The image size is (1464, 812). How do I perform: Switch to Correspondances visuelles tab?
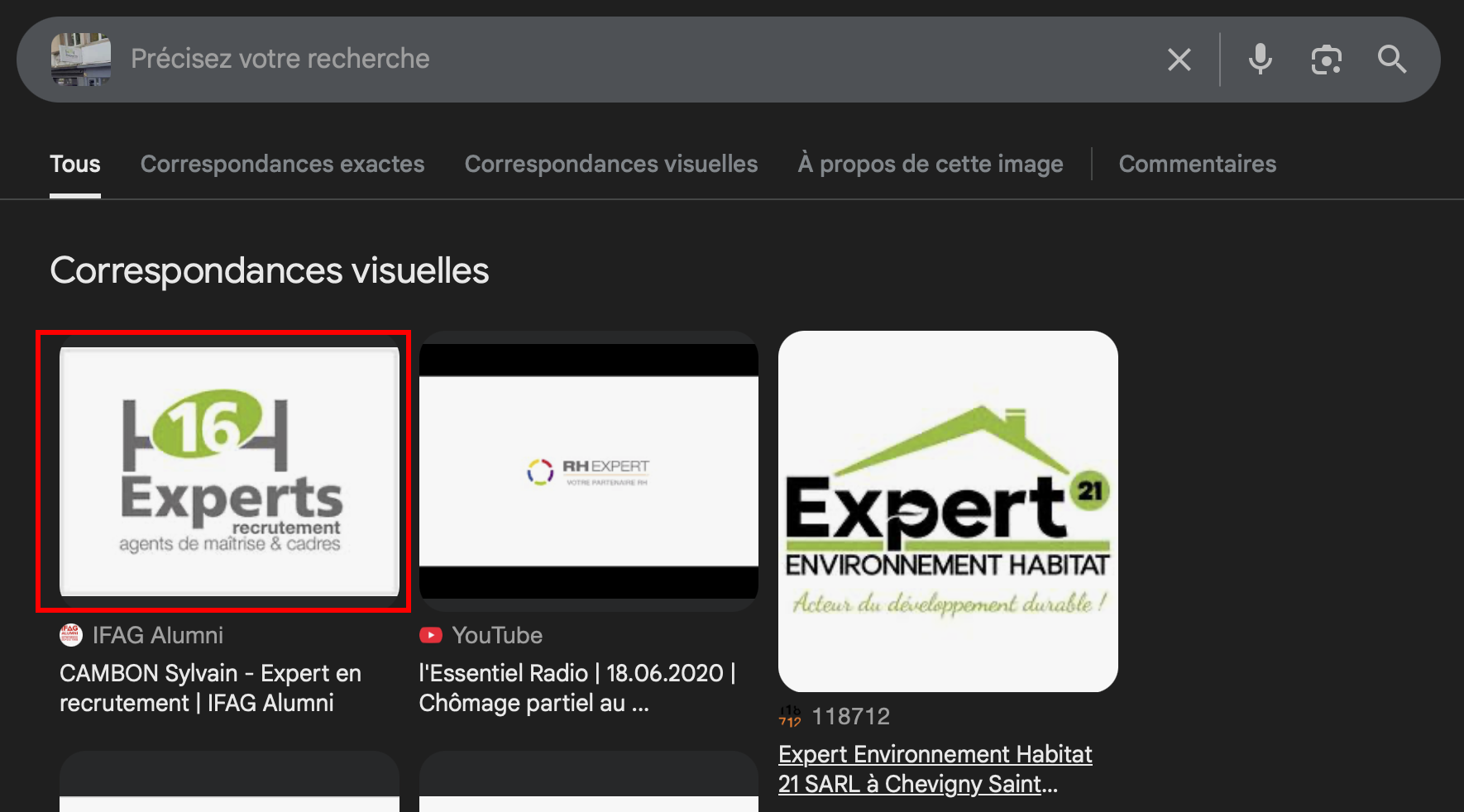610,164
